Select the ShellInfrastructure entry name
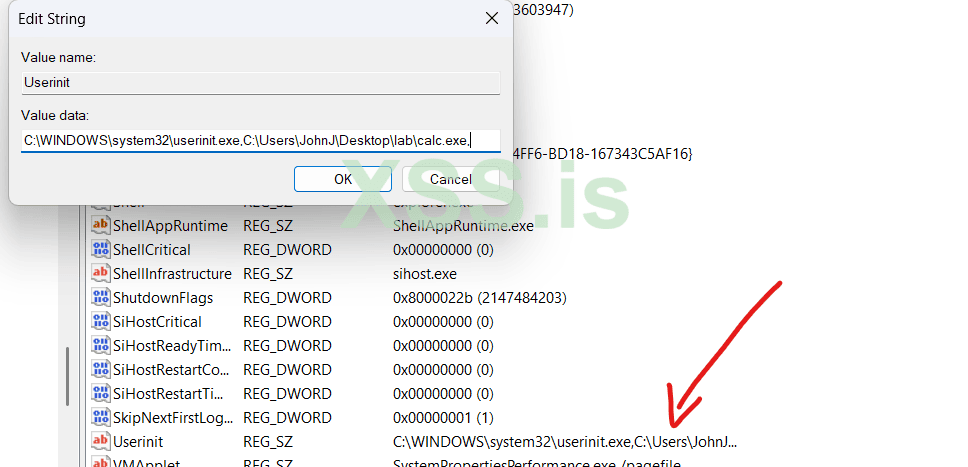Screen dimensions: 968x467 [172, 274]
